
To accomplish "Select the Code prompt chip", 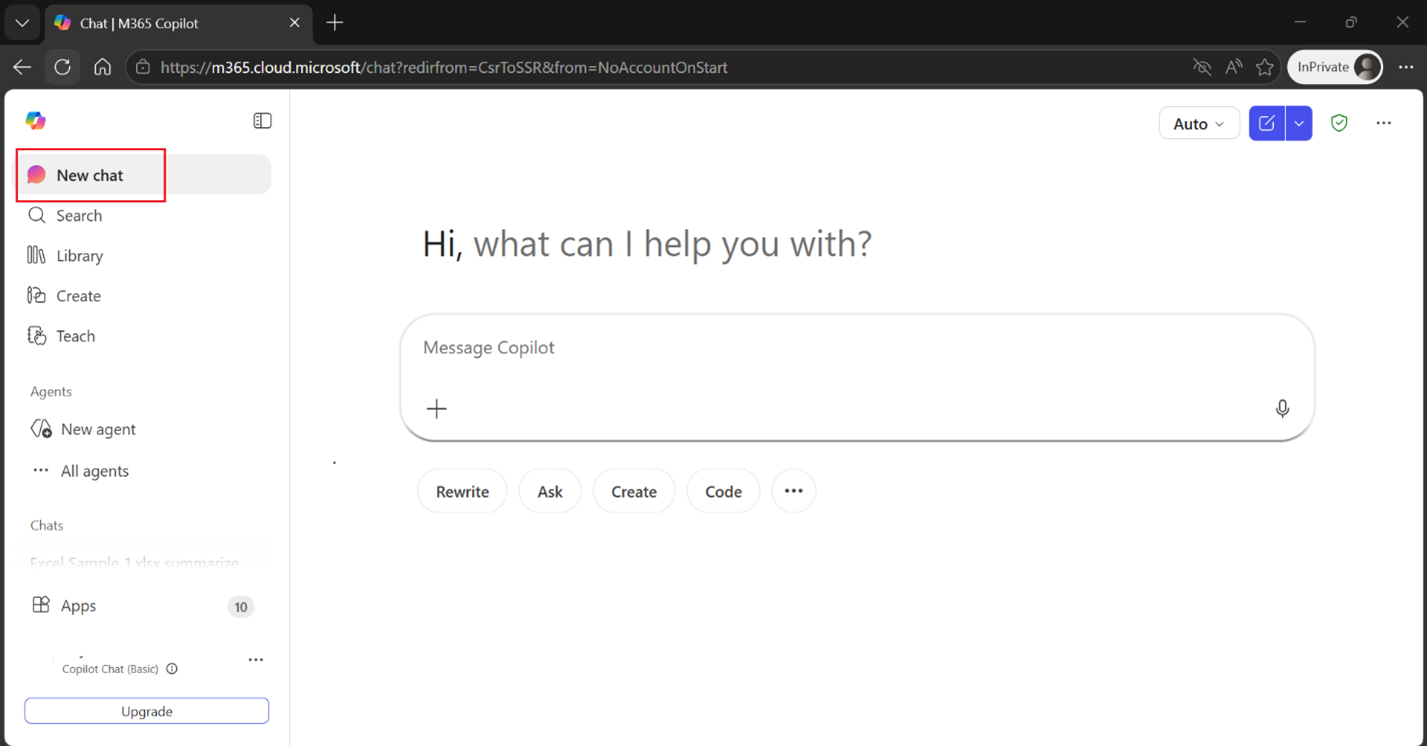I will pyautogui.click(x=723, y=491).
